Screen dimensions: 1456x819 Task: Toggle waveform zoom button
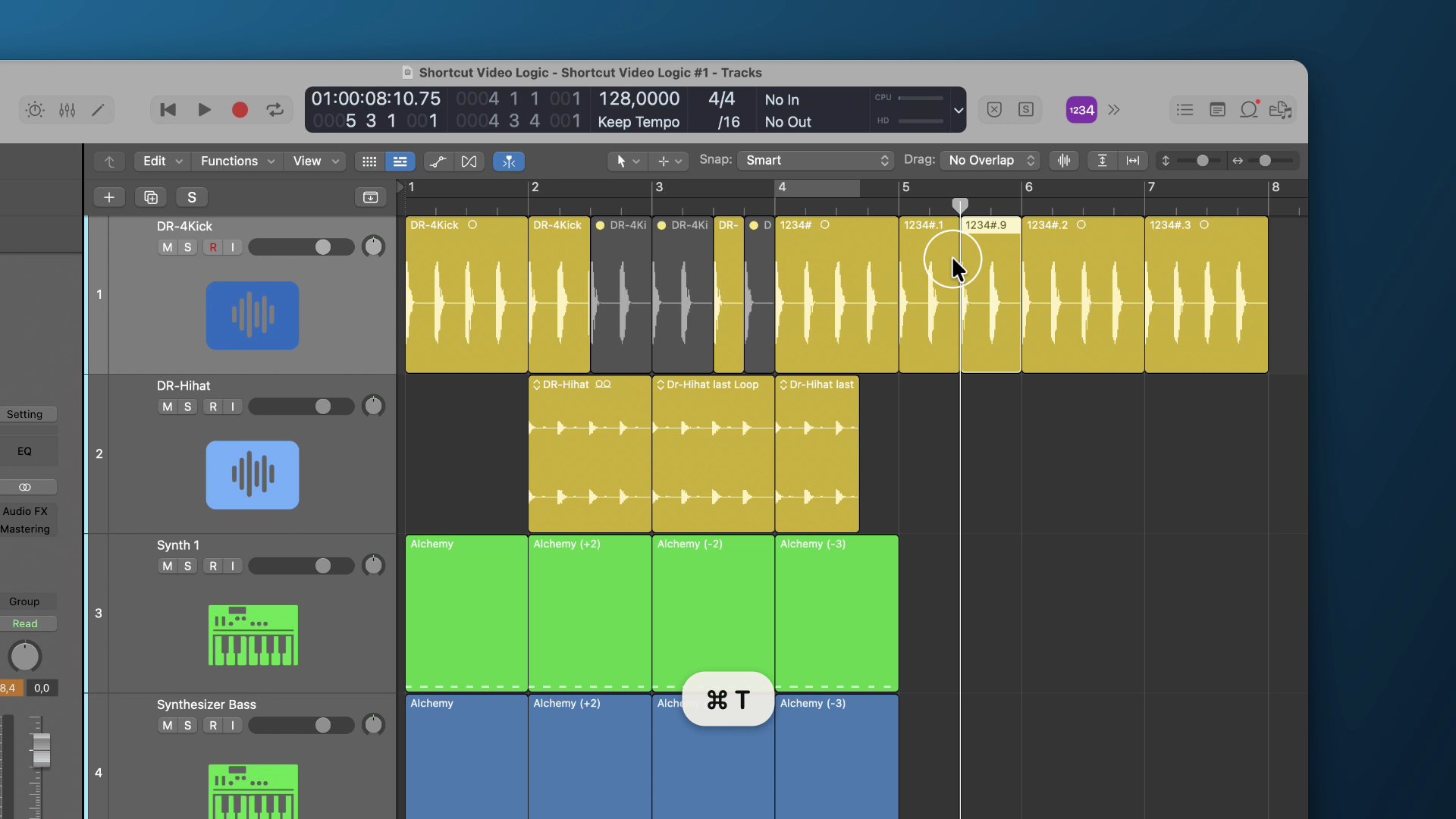coord(1064,161)
